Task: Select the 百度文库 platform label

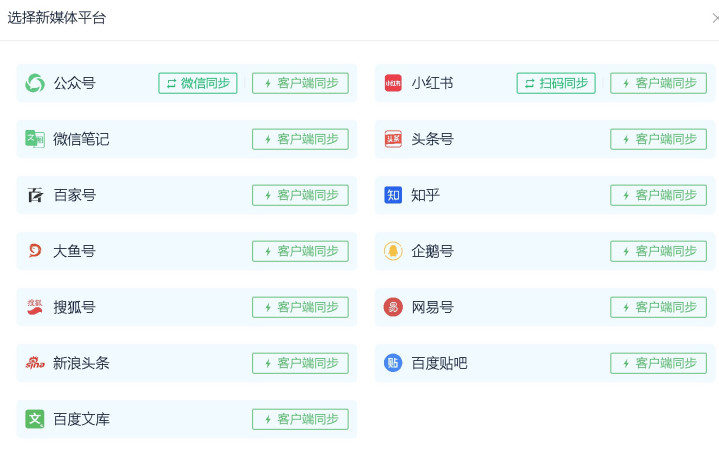Action: 81,419
